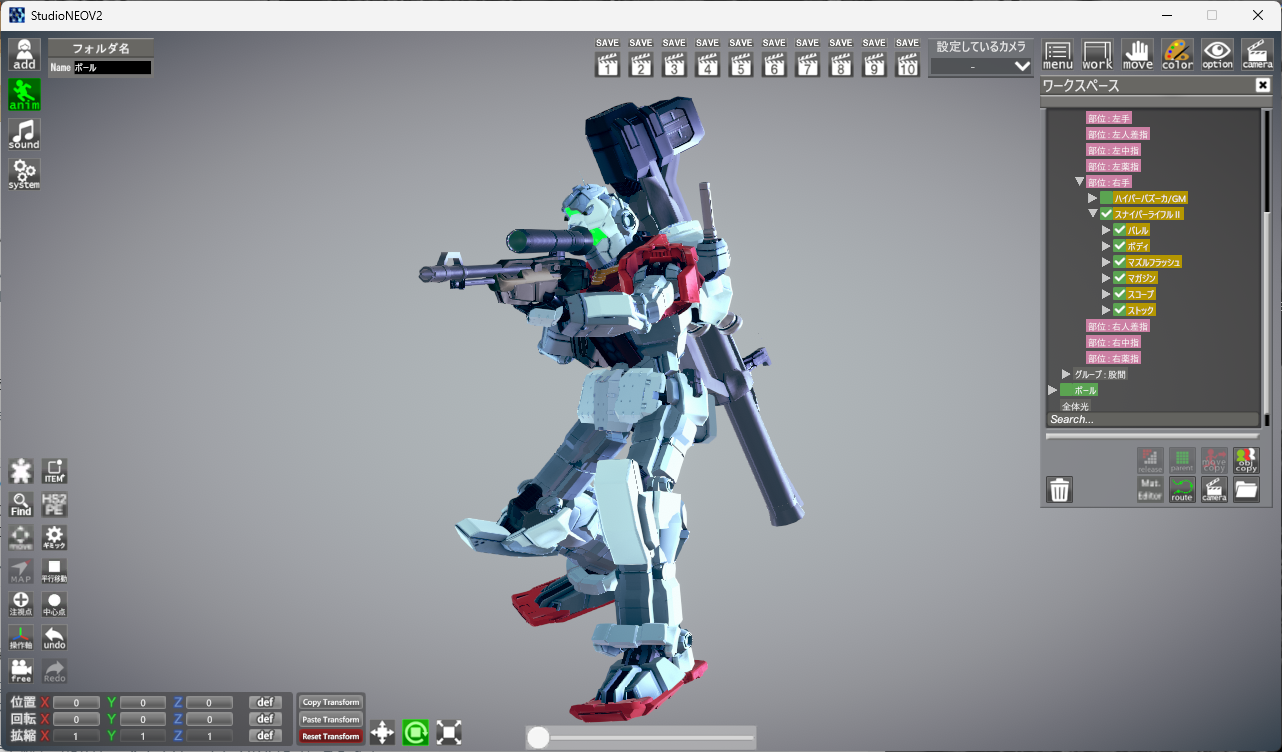Select the scale gizmo mode icon
This screenshot has width=1282, height=752.
(x=449, y=733)
